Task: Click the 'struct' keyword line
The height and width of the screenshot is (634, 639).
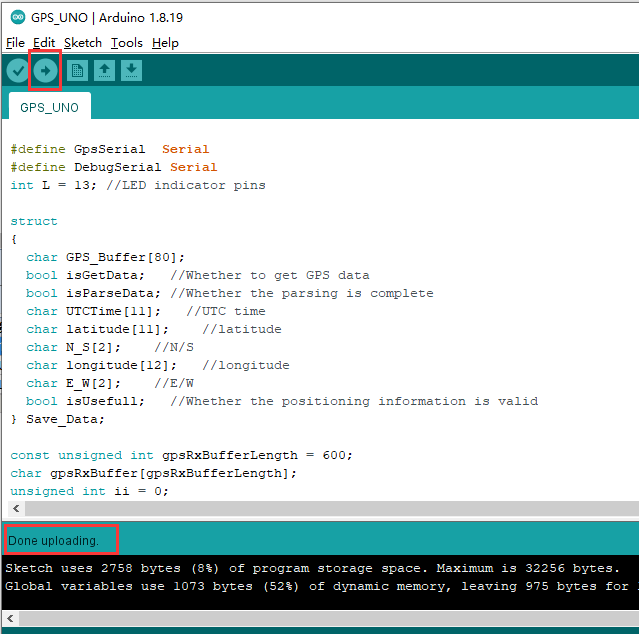Action: [34, 221]
